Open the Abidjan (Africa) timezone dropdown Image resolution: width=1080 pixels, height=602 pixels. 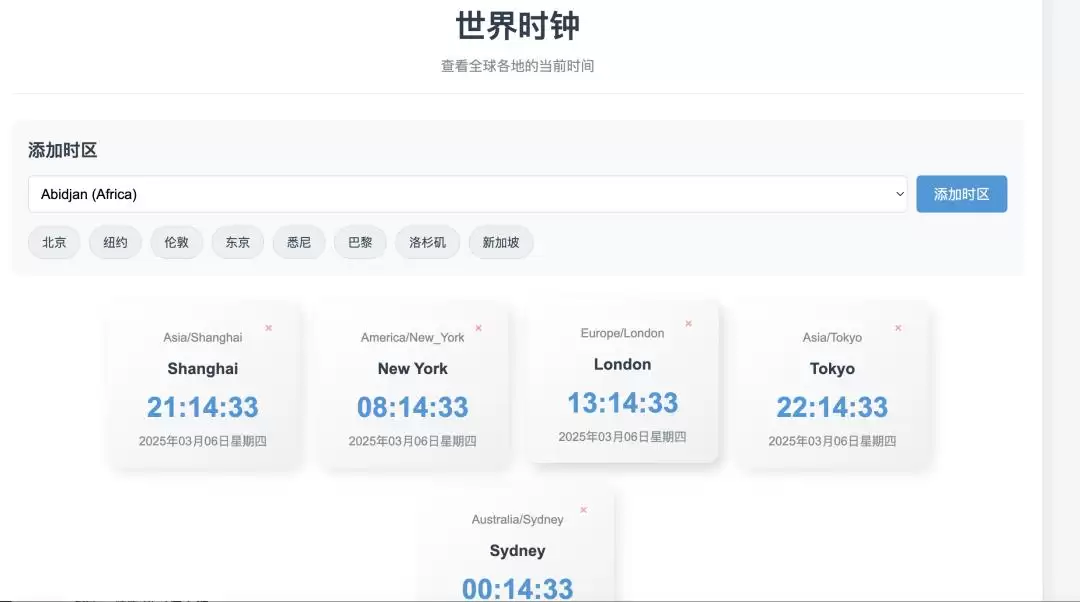coord(468,194)
